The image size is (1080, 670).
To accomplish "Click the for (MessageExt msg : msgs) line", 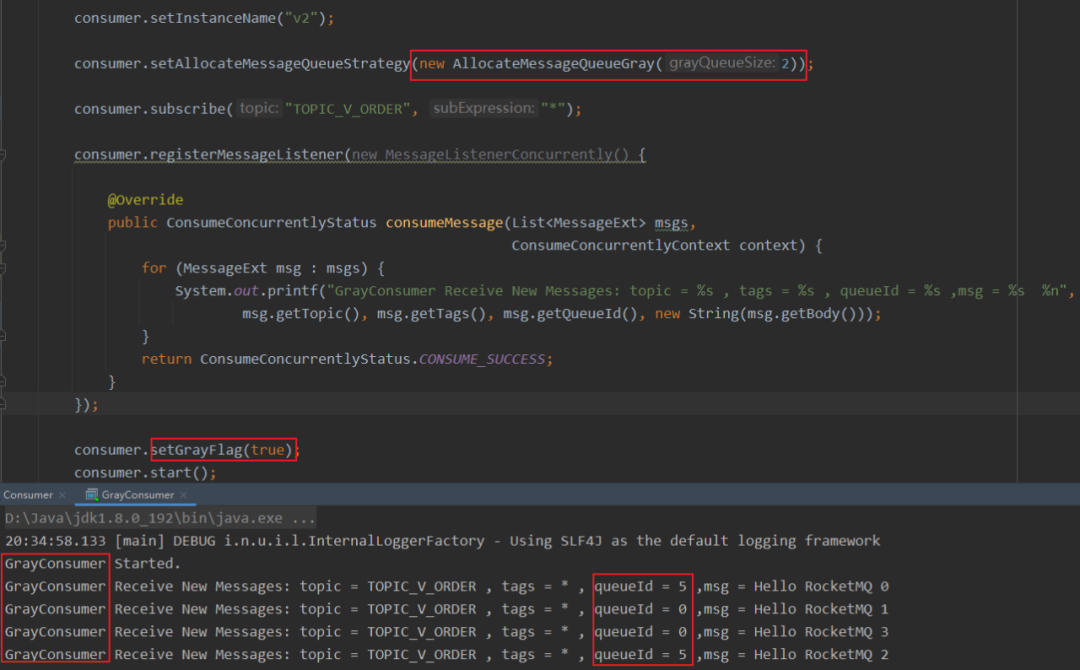I will tap(263, 268).
